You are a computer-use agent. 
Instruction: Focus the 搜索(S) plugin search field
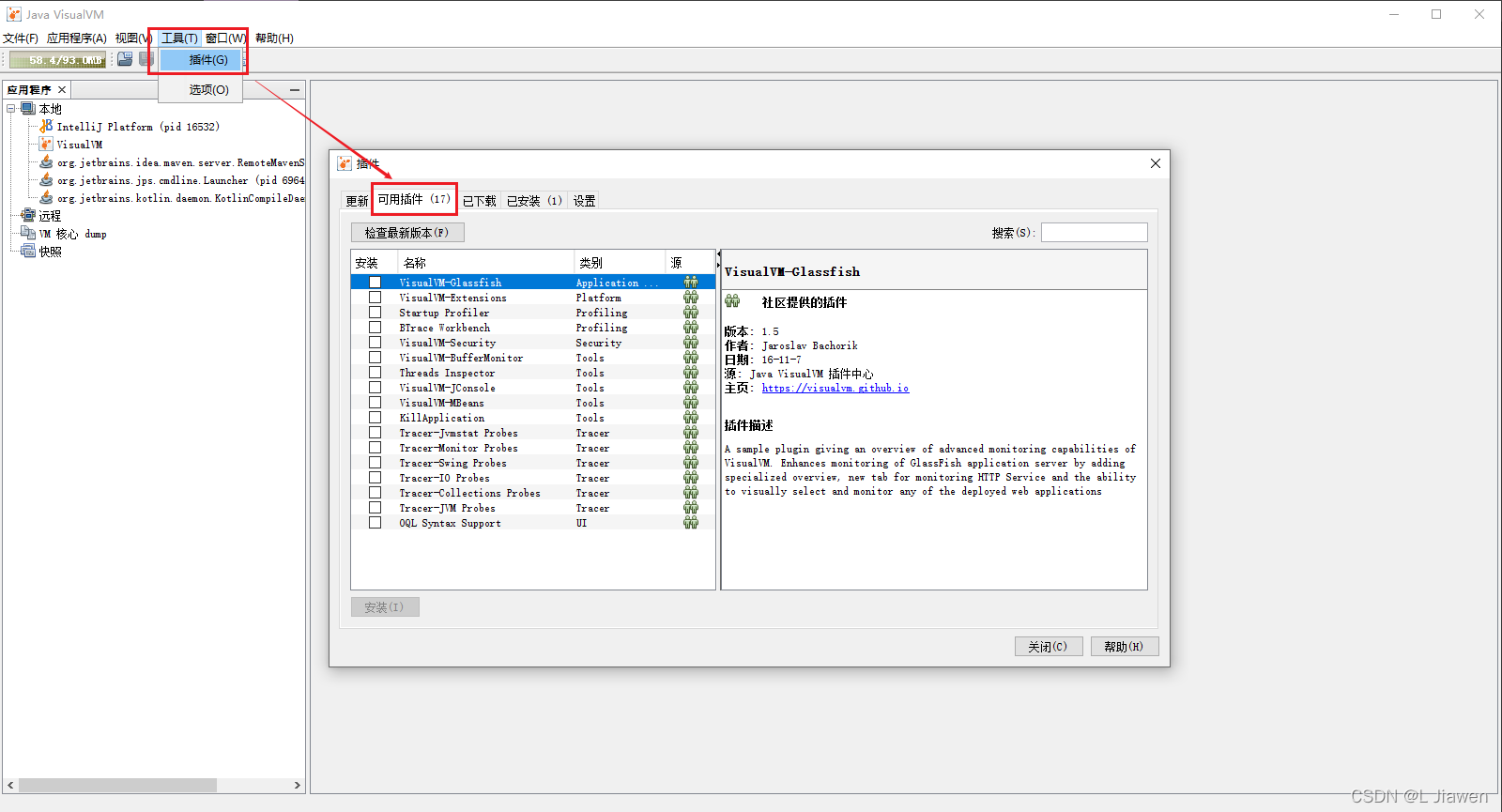coord(1095,232)
